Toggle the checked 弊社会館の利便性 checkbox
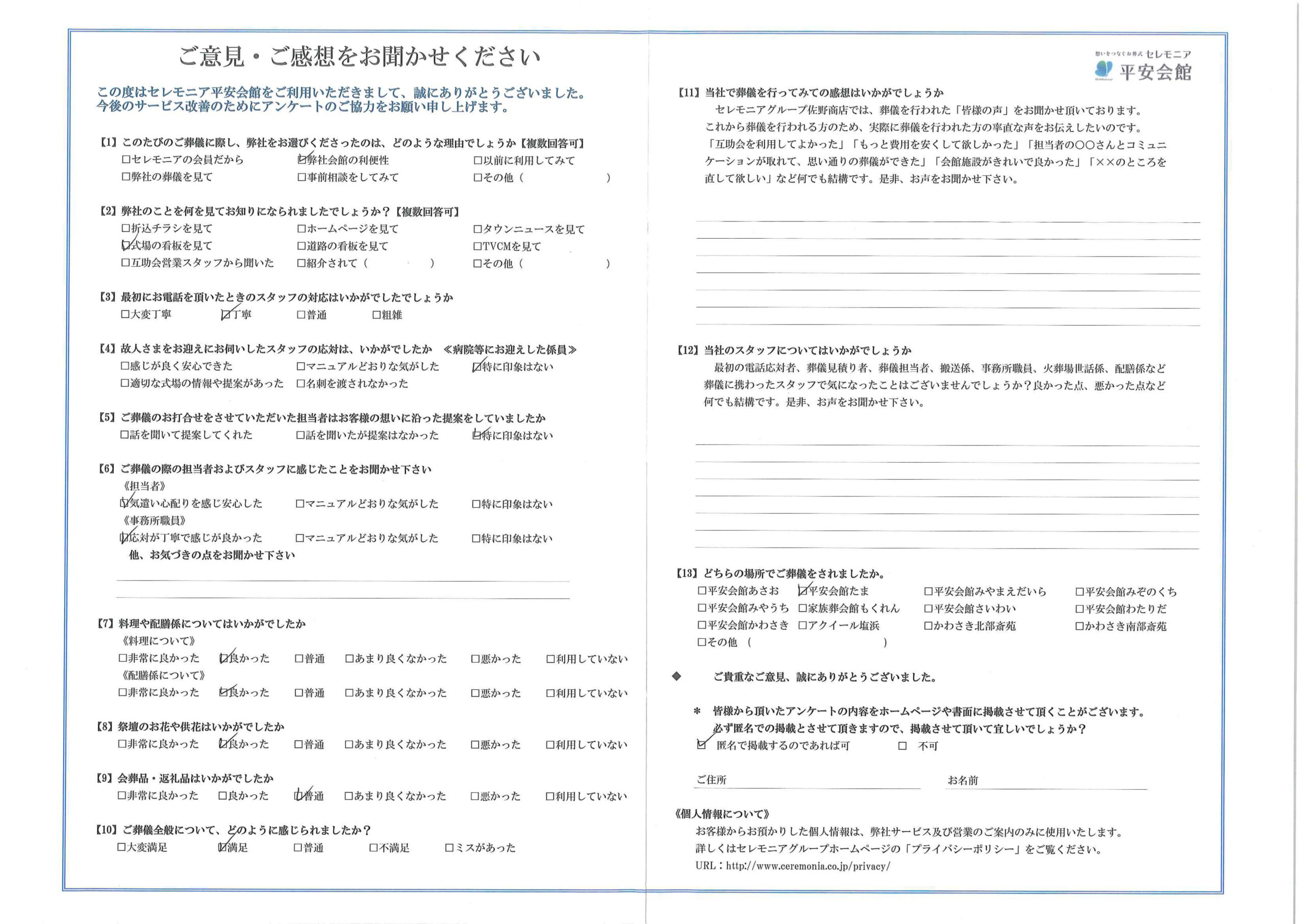This screenshot has height=924, width=1306. click(x=302, y=160)
